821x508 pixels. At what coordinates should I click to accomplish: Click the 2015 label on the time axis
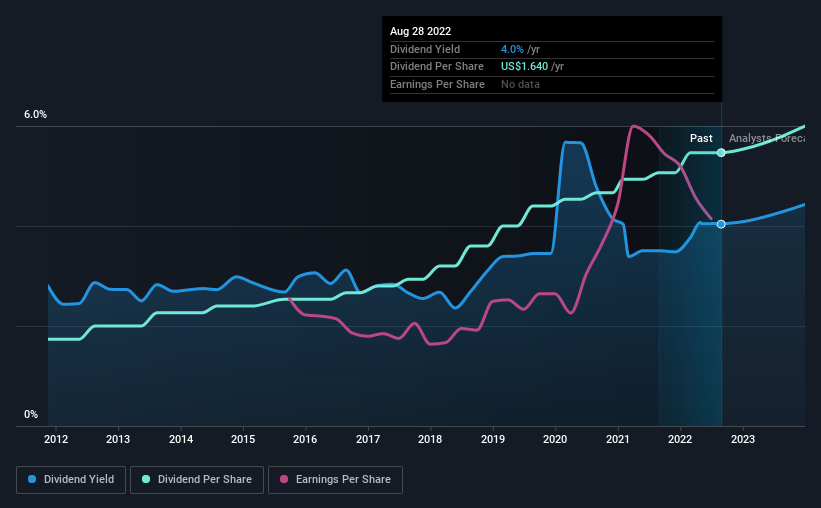coord(243,439)
